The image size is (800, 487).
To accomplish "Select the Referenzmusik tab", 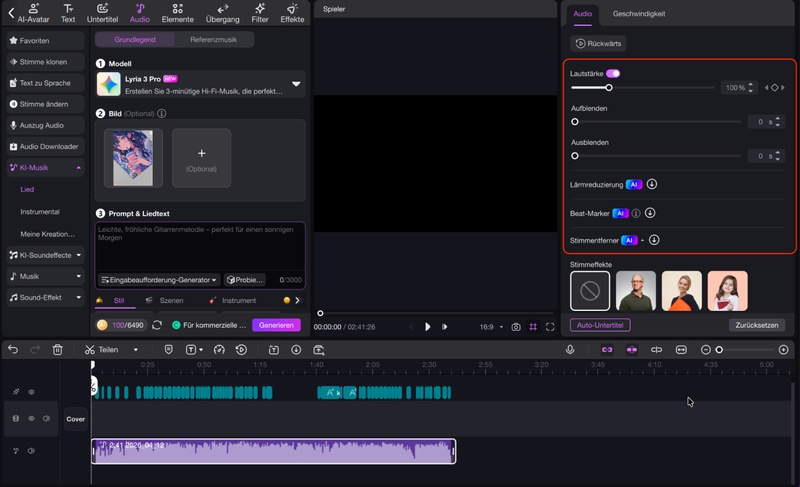I will [x=213, y=40].
